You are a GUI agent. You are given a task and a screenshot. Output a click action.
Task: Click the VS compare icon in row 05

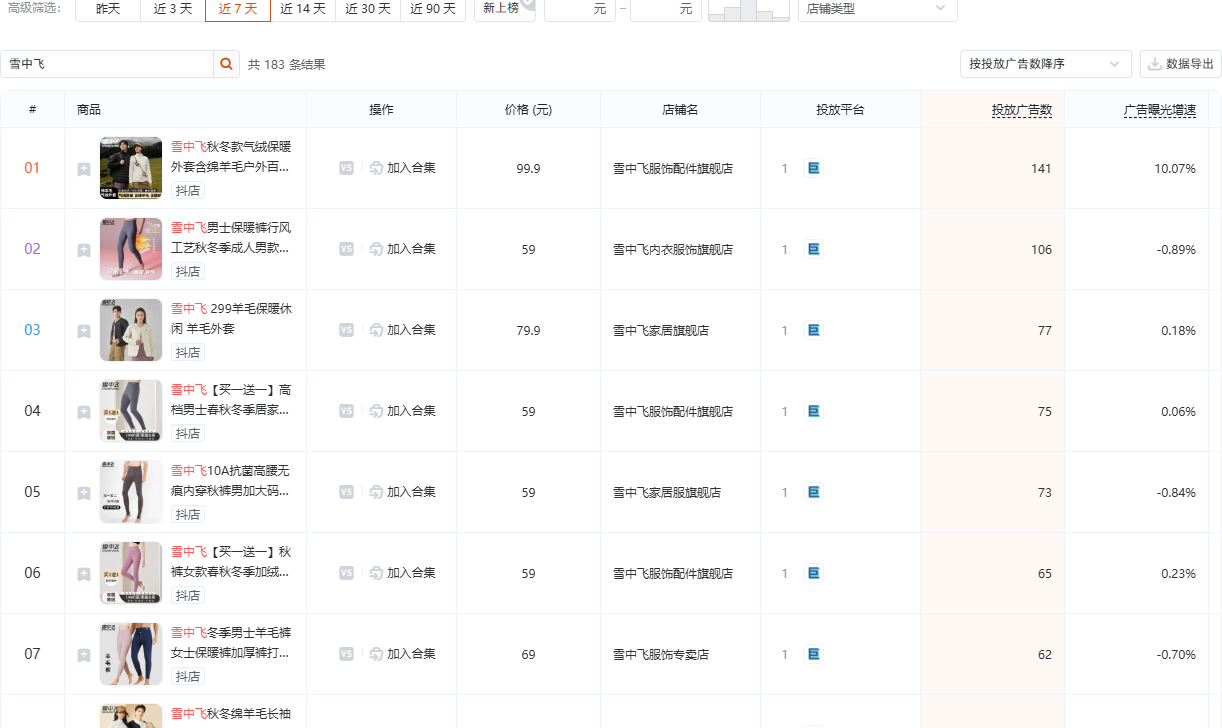coord(346,492)
